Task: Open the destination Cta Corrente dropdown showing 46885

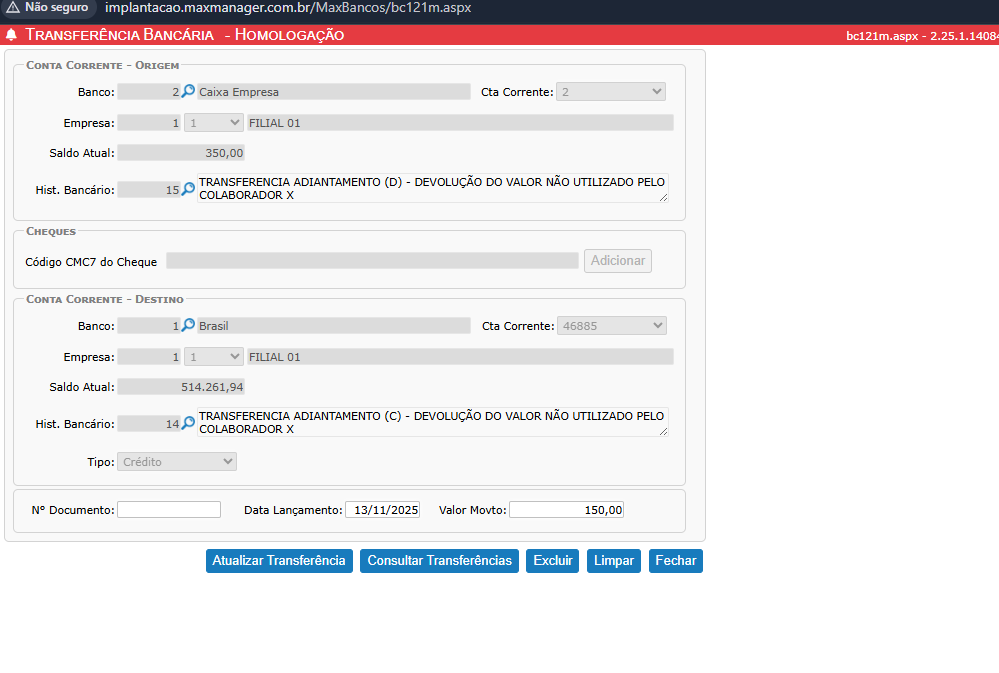Action: click(611, 326)
